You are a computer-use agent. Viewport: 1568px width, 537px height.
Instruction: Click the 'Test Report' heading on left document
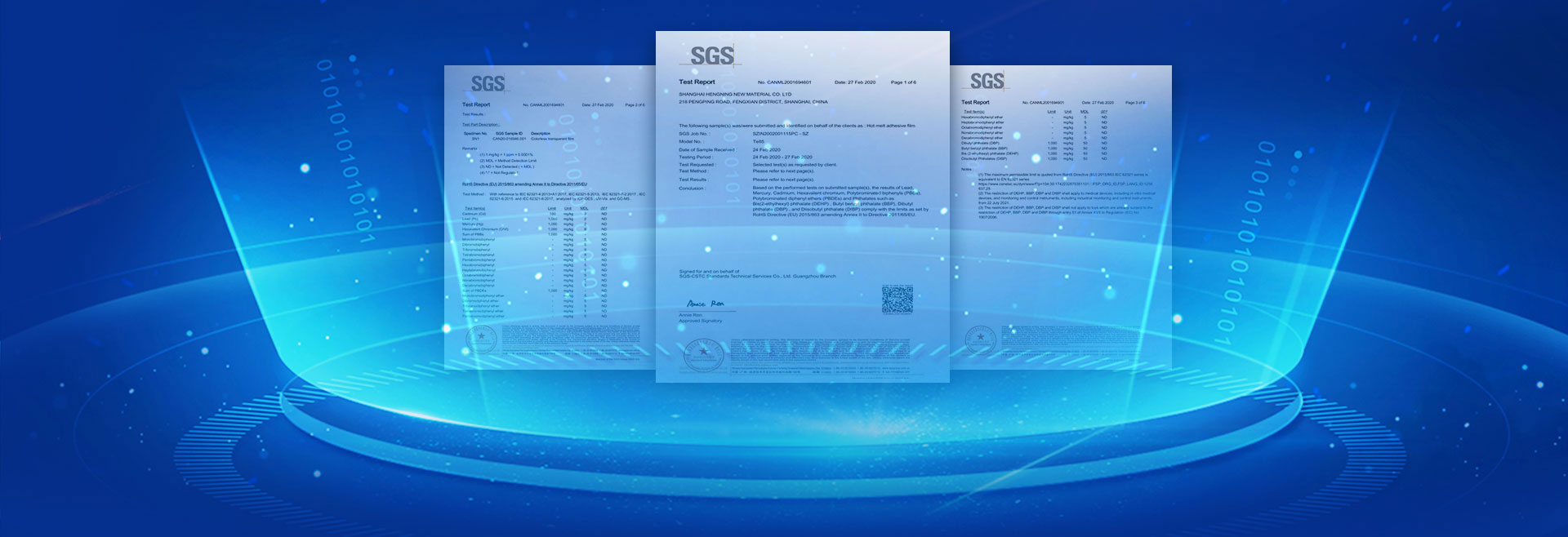click(x=476, y=104)
